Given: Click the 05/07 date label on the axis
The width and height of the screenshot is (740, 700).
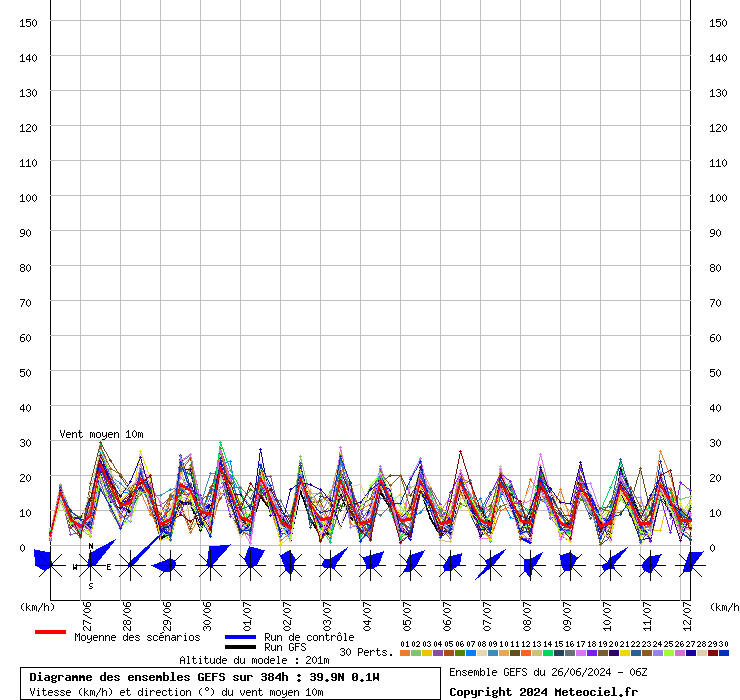Looking at the screenshot, I should click(408, 613).
